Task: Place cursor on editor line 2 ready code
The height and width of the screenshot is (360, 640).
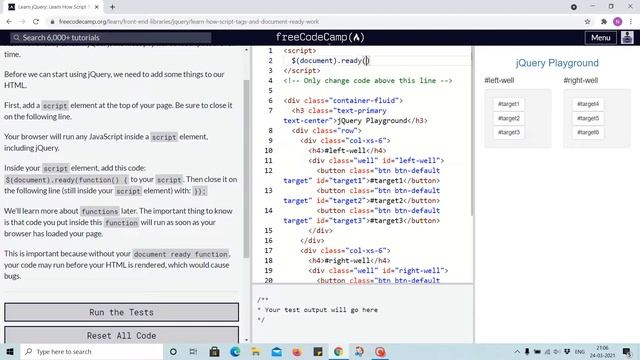Action: point(331,60)
